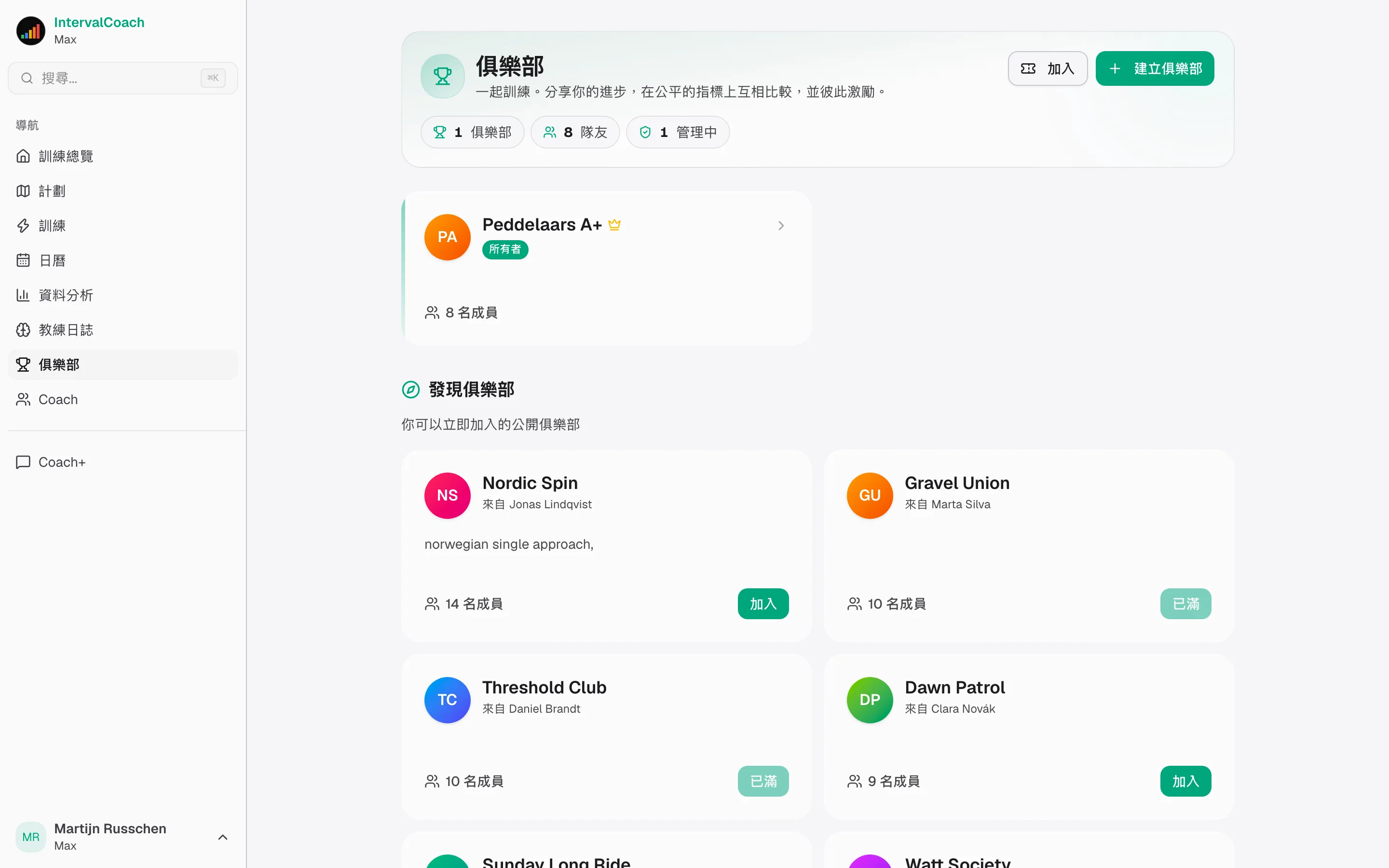Viewport: 1389px width, 868px height.
Task: Click the 1 俱樂部 stat chip
Action: (472, 132)
